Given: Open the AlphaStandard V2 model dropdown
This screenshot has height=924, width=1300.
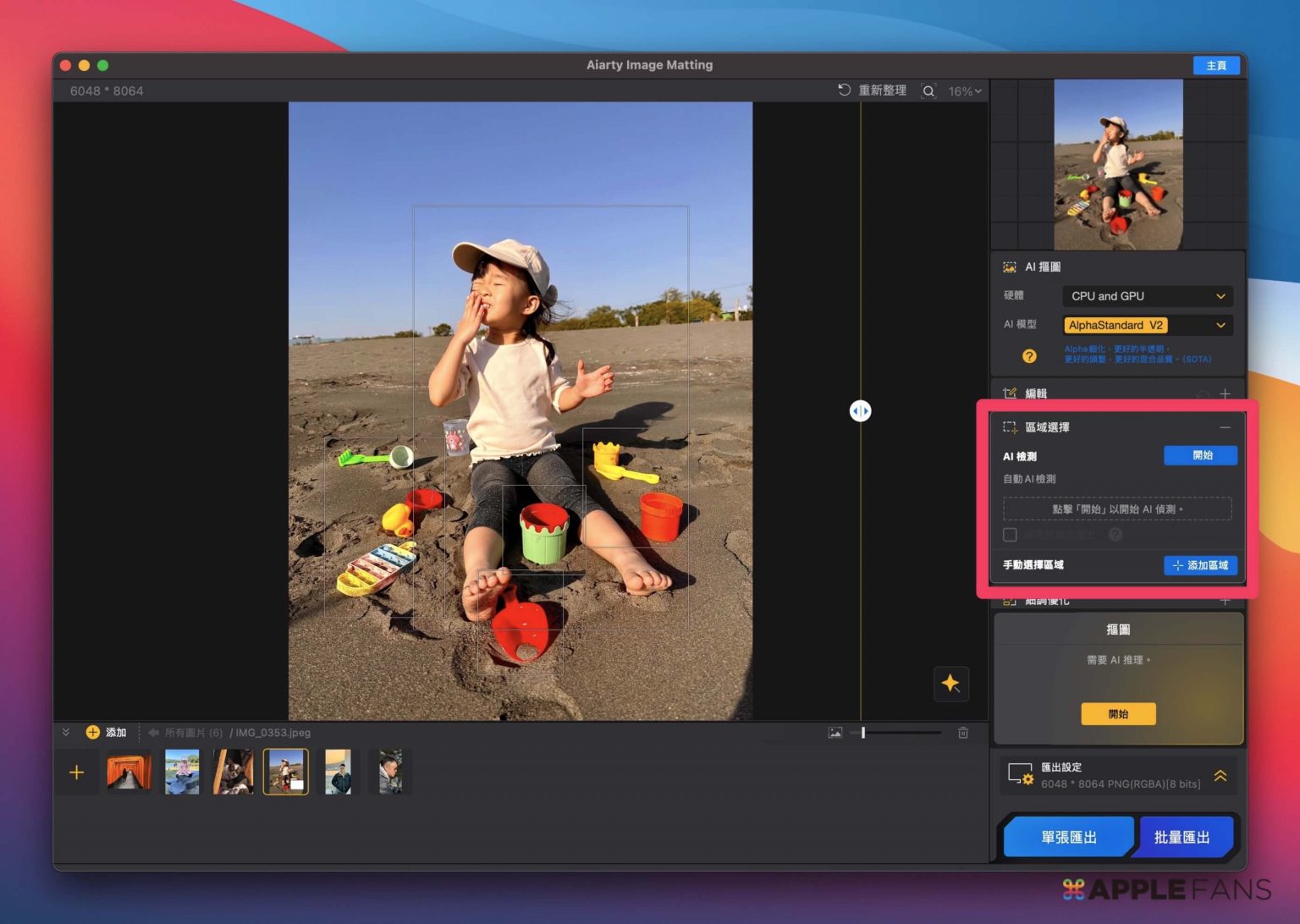Looking at the screenshot, I should [x=1147, y=326].
